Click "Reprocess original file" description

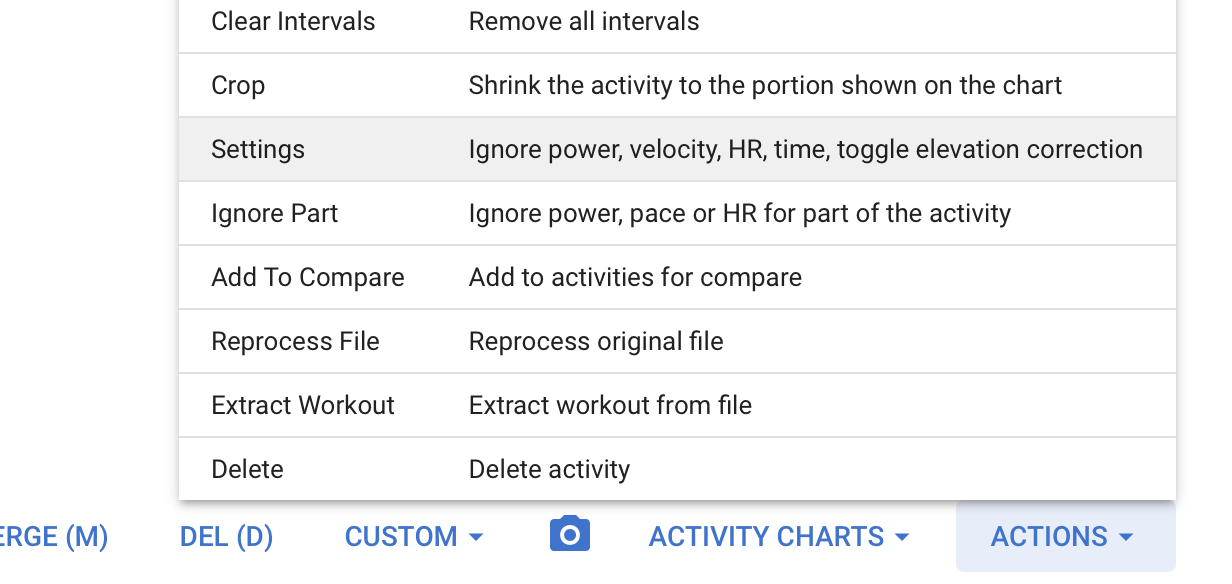click(596, 341)
